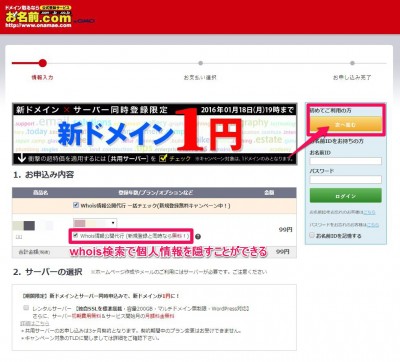Click the お名前.com logo
400x362 pixels.
[38, 17]
